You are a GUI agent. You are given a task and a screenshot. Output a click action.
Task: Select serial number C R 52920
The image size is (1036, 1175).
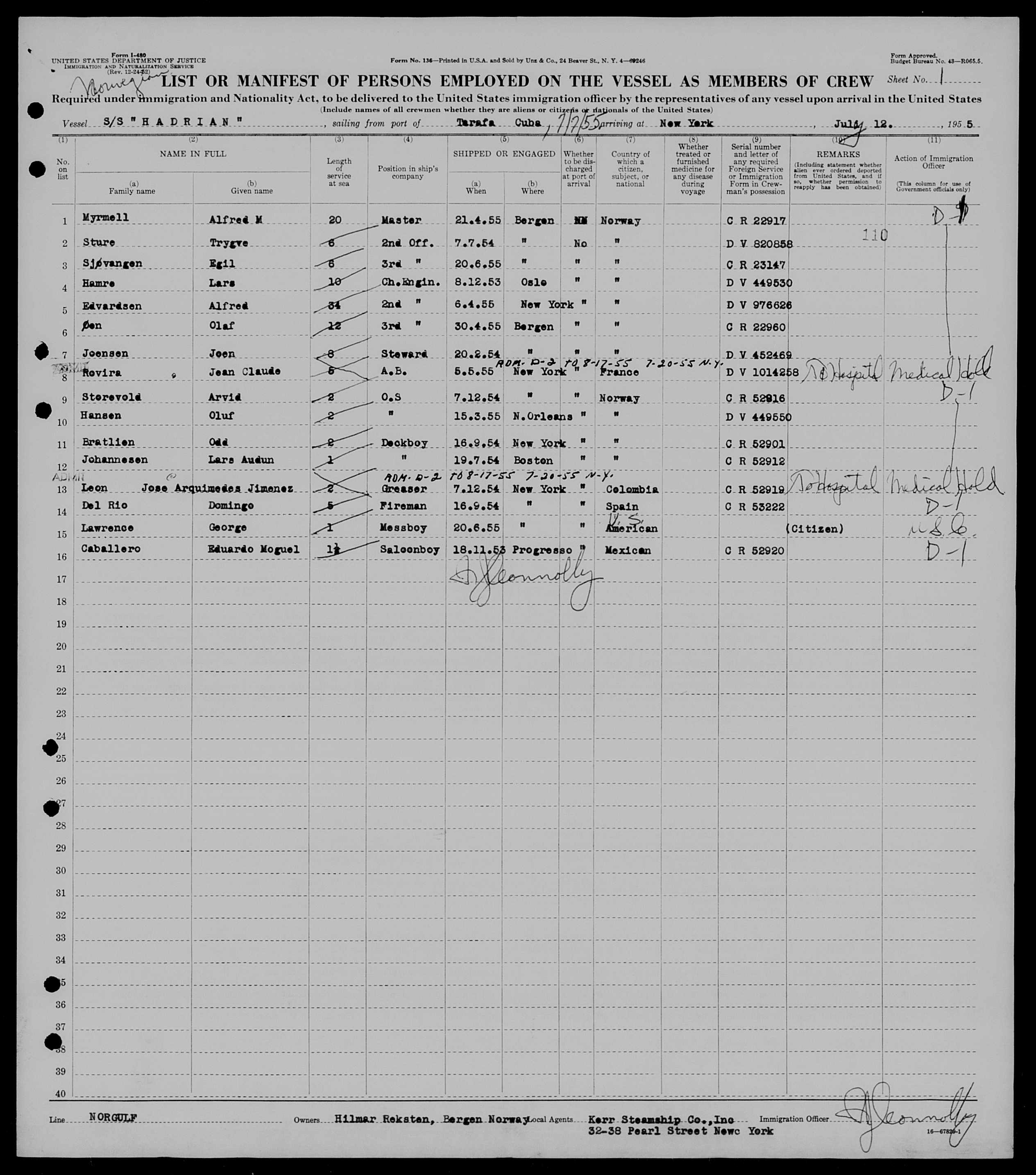coord(755,551)
